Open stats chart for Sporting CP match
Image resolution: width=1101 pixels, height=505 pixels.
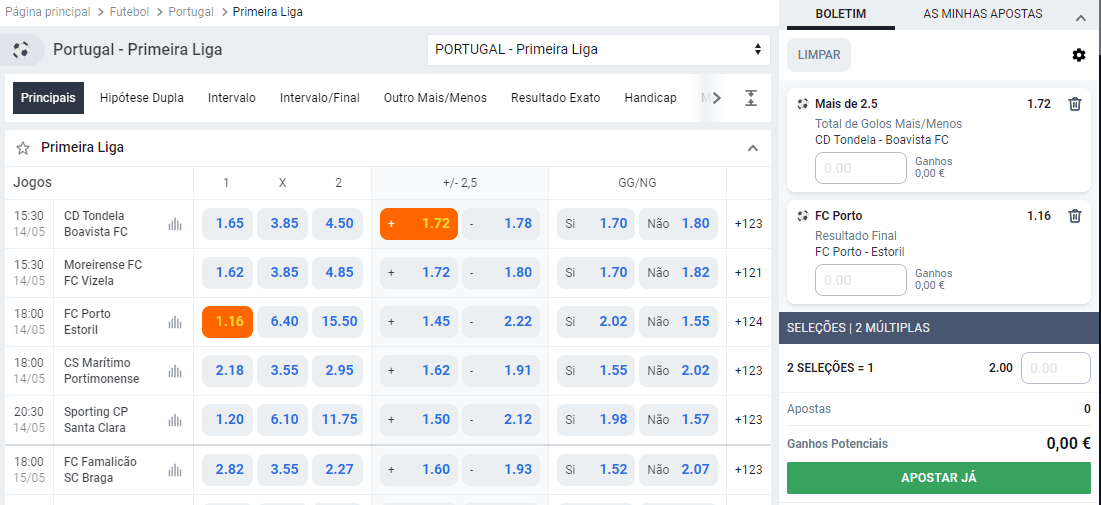176,420
